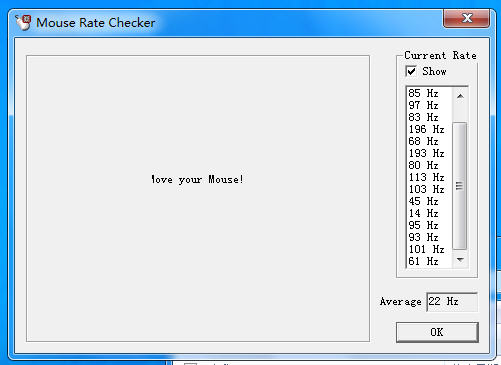
Task: Uncheck the Show checkbox
Action: pos(411,71)
